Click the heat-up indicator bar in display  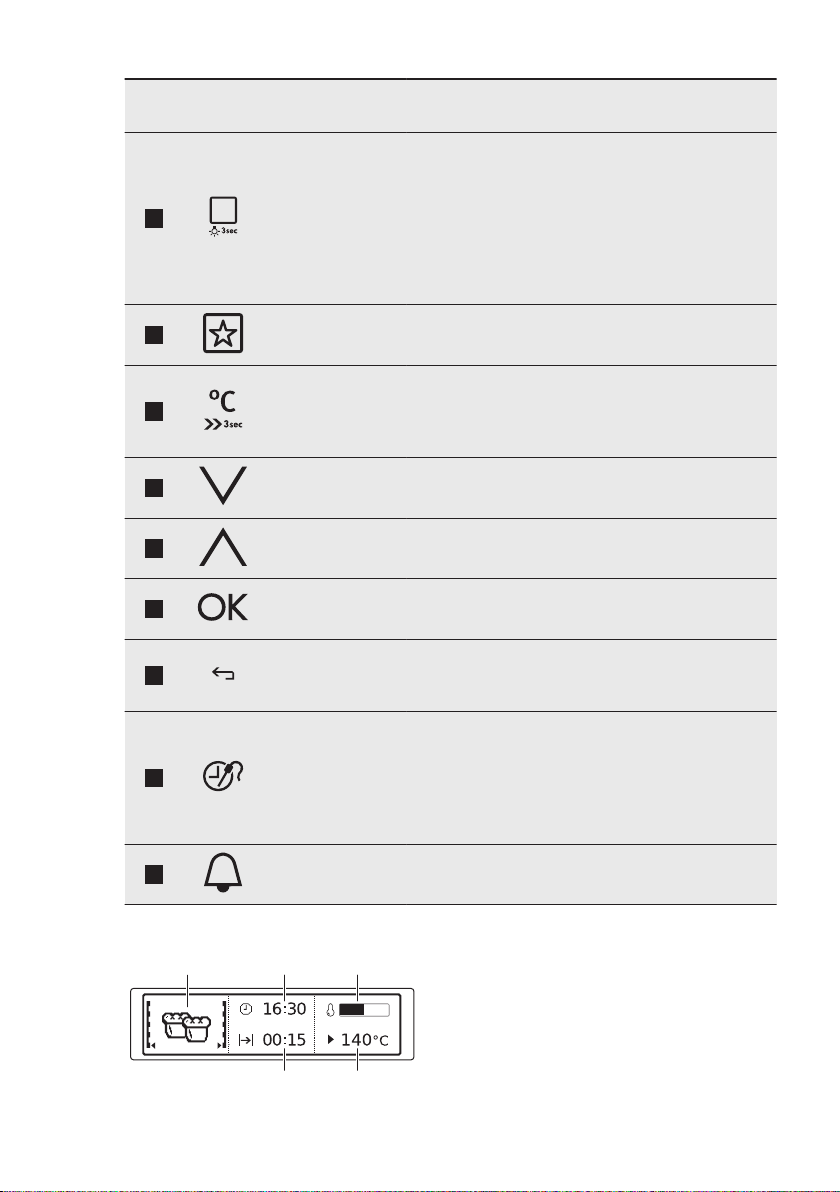[364, 1010]
